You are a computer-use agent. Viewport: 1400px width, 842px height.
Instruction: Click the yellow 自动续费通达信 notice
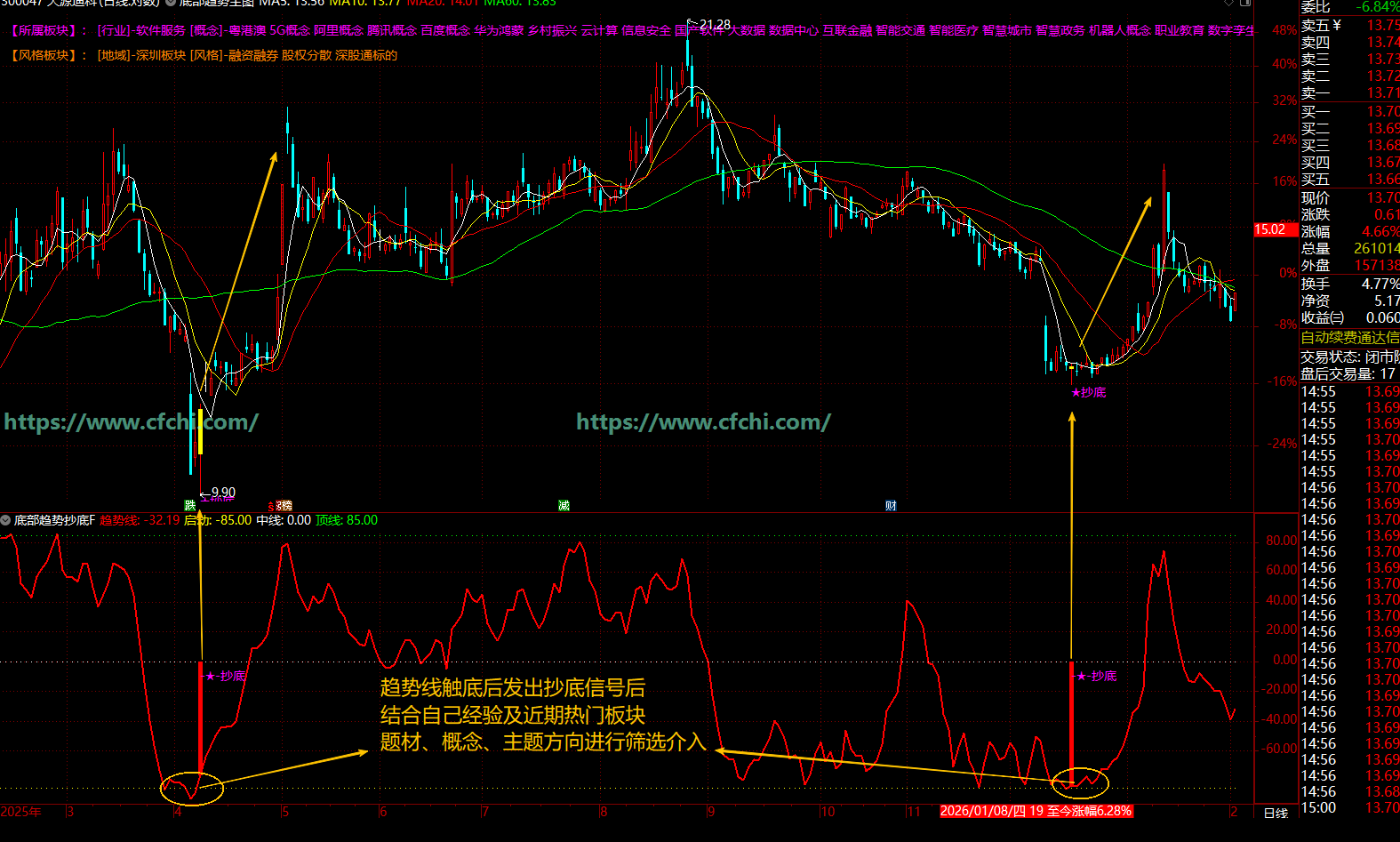1349,337
